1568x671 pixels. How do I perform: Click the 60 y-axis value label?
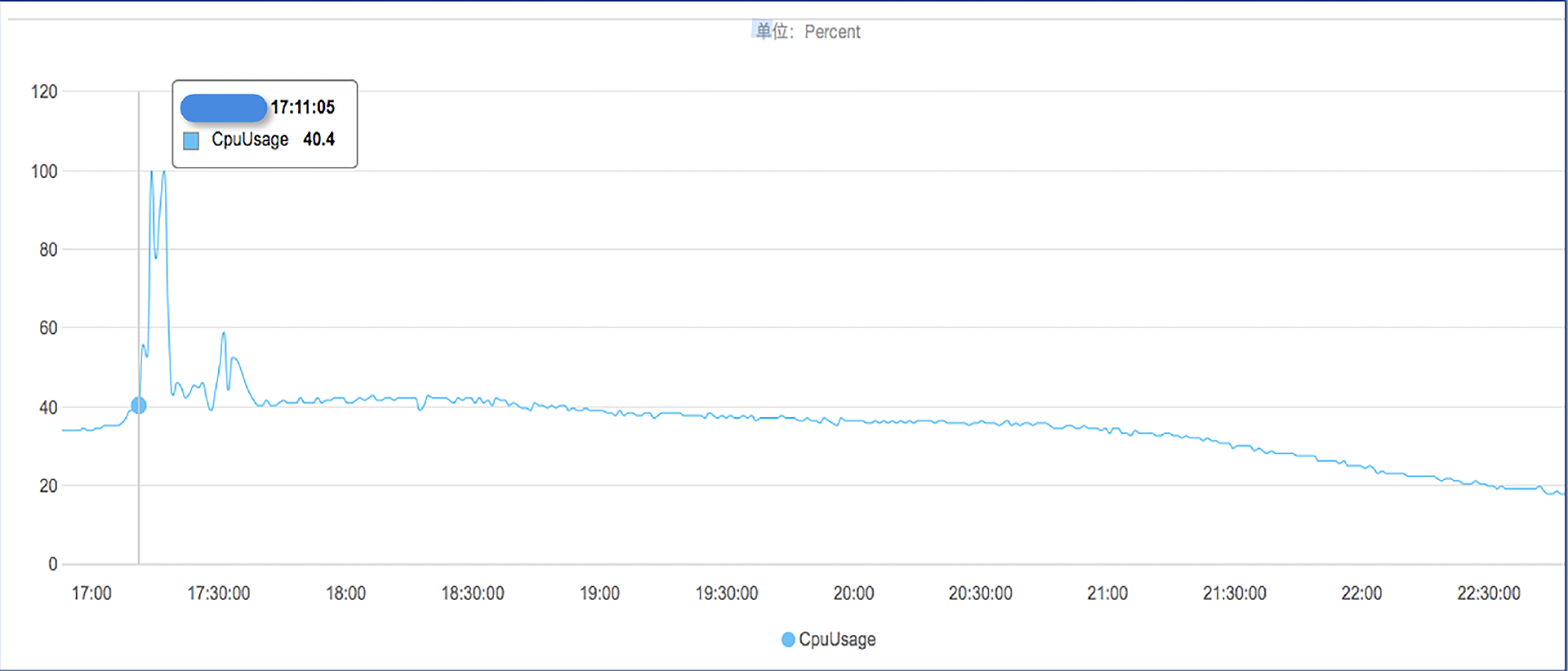(x=48, y=328)
